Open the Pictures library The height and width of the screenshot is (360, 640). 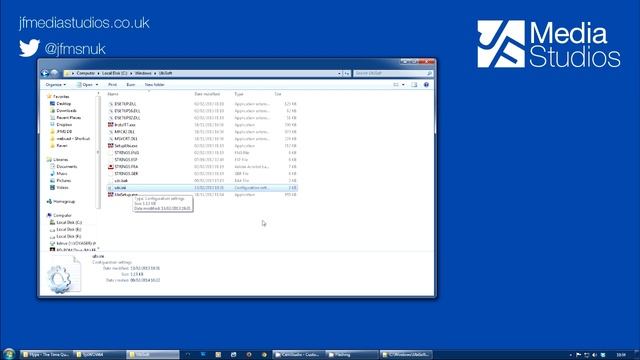pos(64,180)
